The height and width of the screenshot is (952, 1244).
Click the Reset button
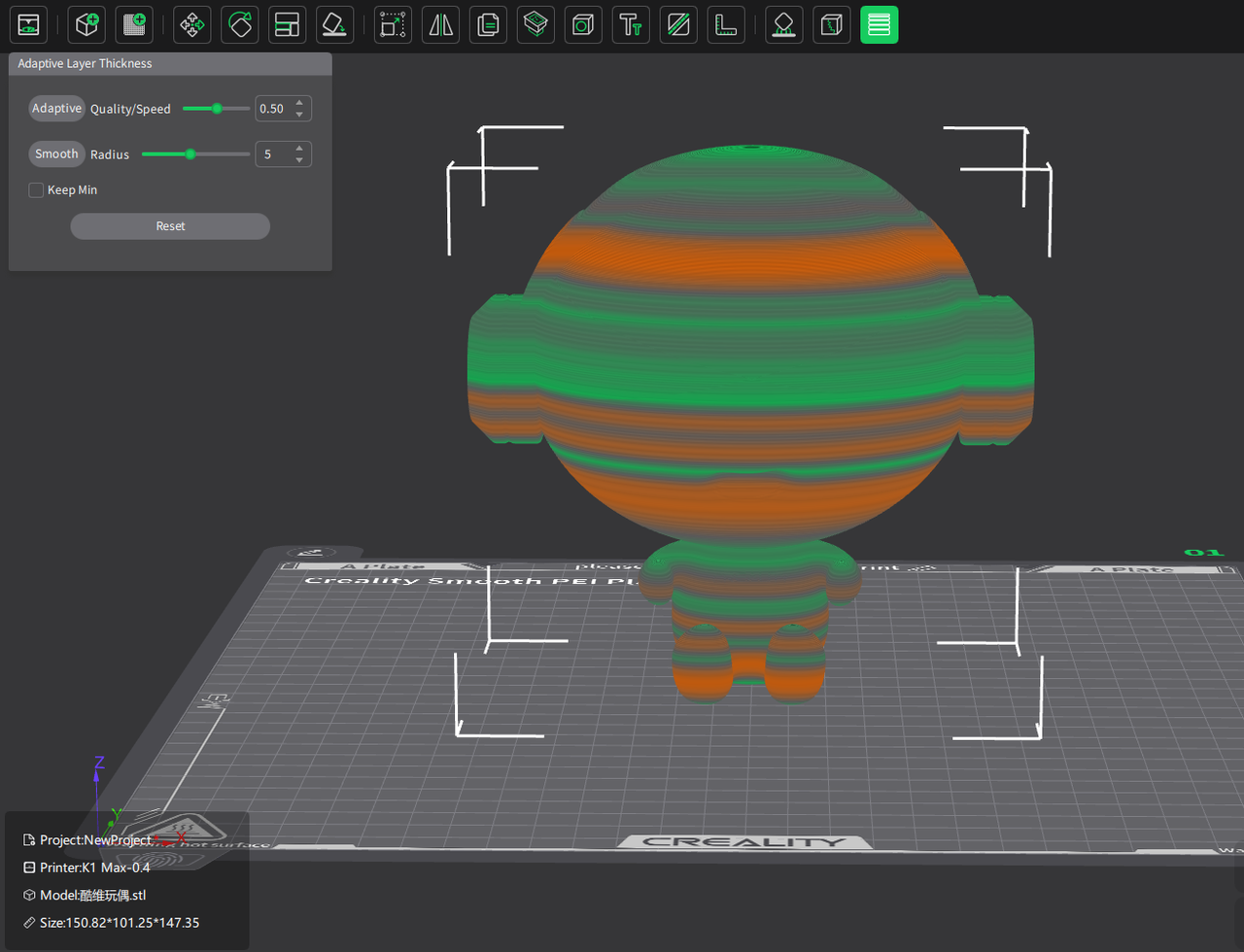tap(170, 226)
